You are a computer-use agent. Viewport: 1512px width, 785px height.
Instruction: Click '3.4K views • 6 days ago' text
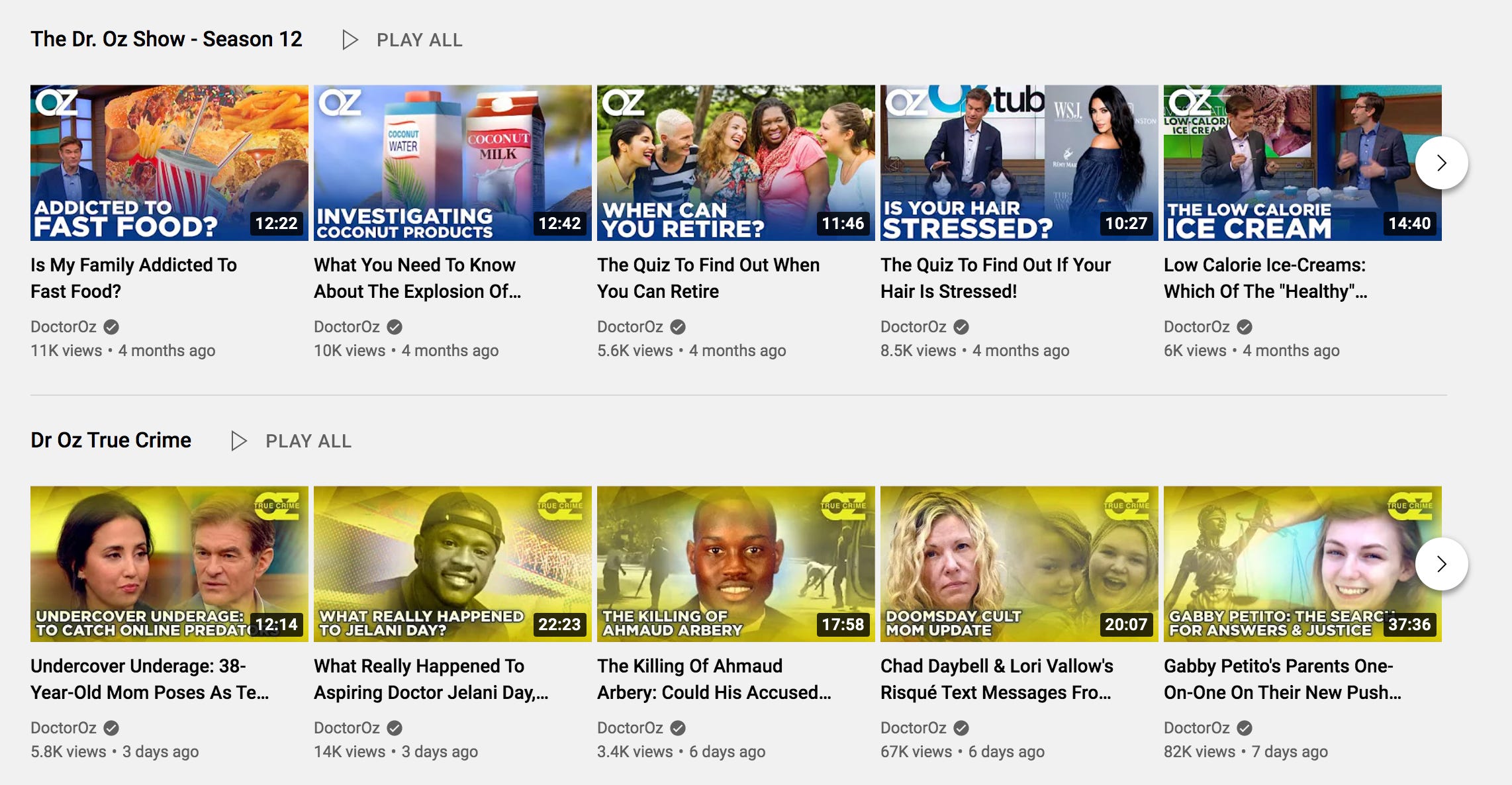pos(681,752)
